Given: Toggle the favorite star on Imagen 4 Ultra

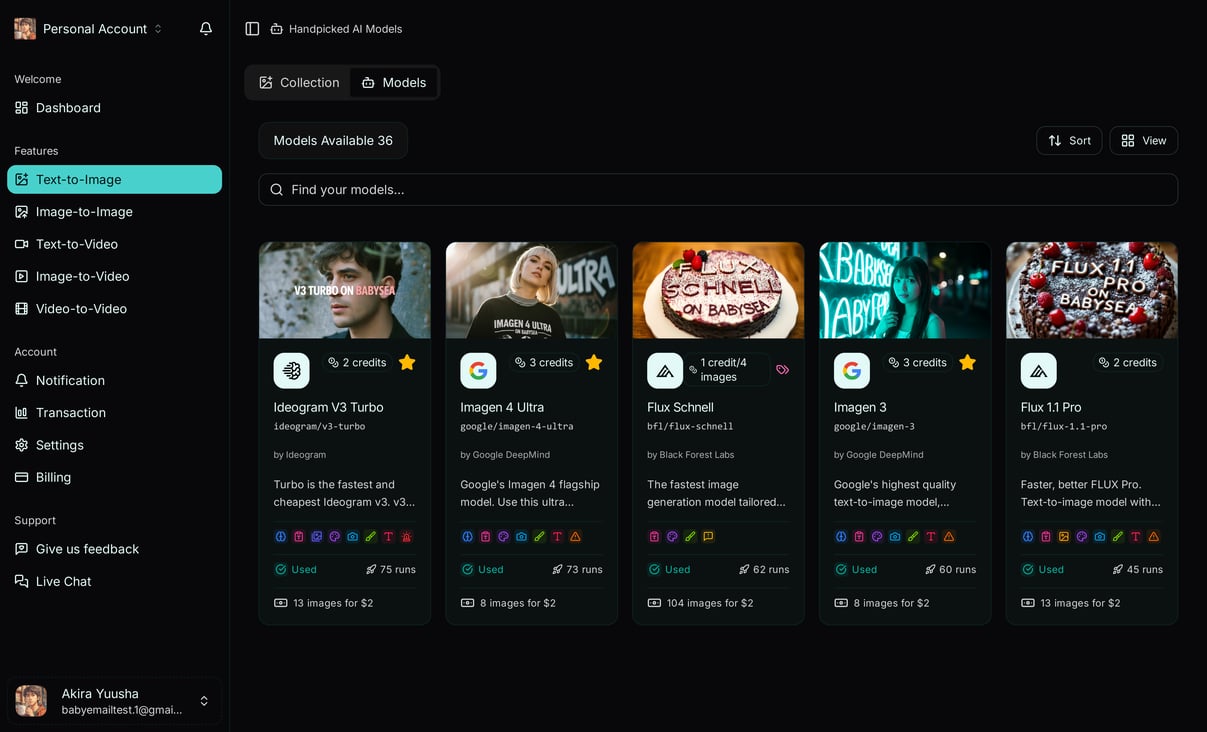Looking at the screenshot, I should point(594,362).
